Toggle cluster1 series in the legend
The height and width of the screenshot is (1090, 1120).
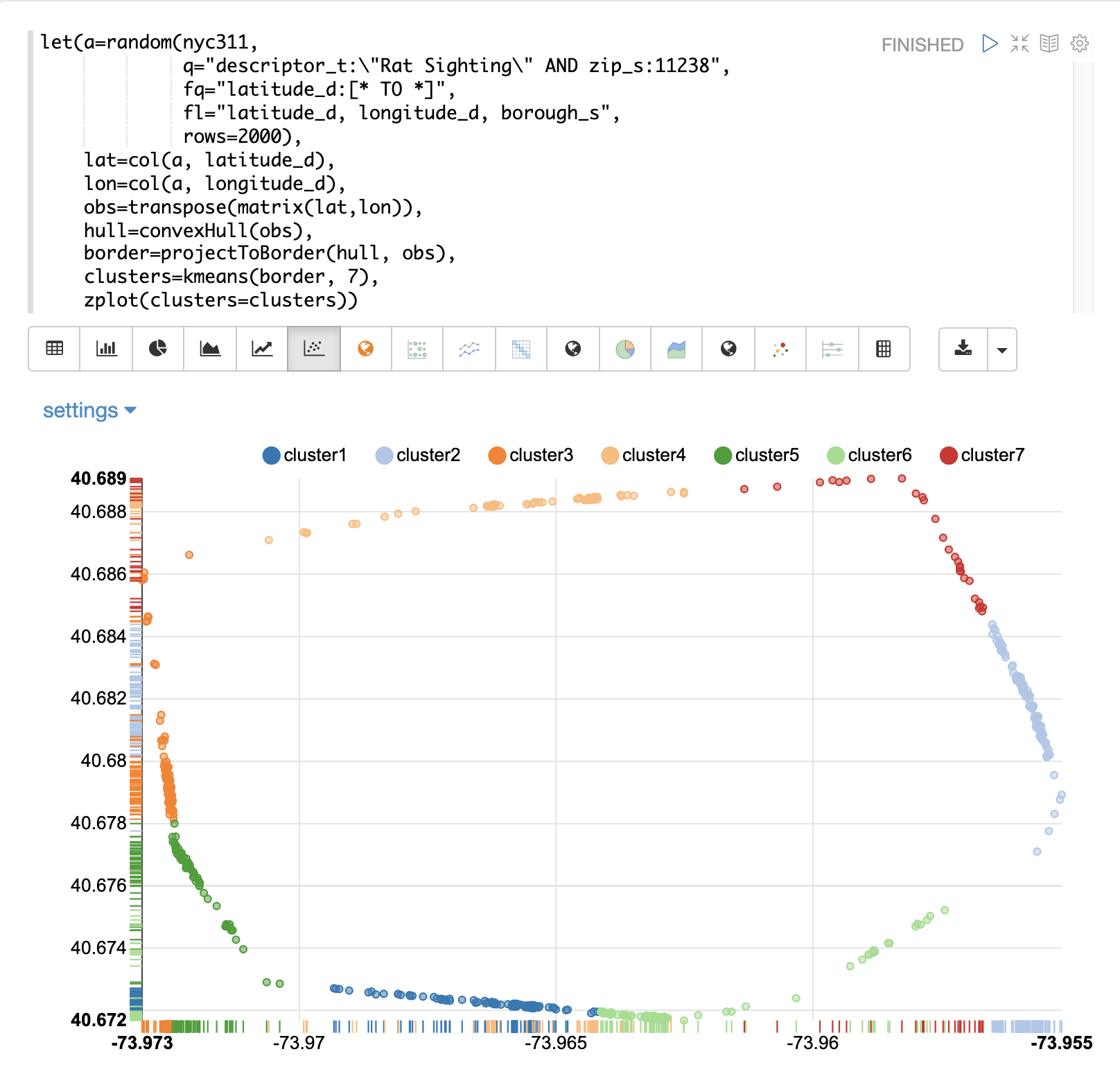[304, 456]
